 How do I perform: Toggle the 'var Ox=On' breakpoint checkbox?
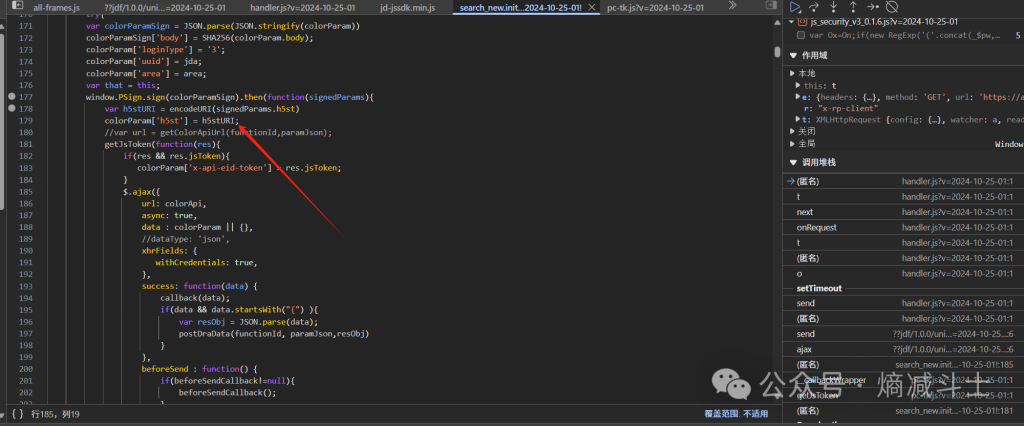pos(802,35)
